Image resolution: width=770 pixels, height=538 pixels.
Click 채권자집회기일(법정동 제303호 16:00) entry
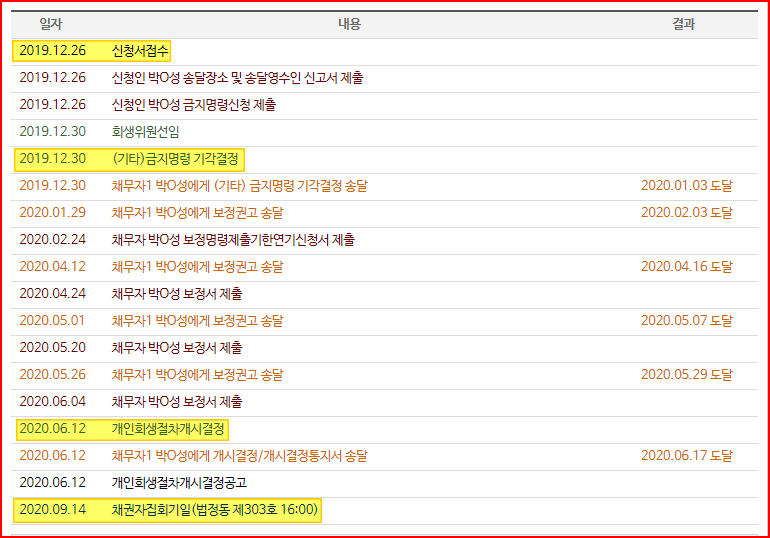[x=215, y=510]
